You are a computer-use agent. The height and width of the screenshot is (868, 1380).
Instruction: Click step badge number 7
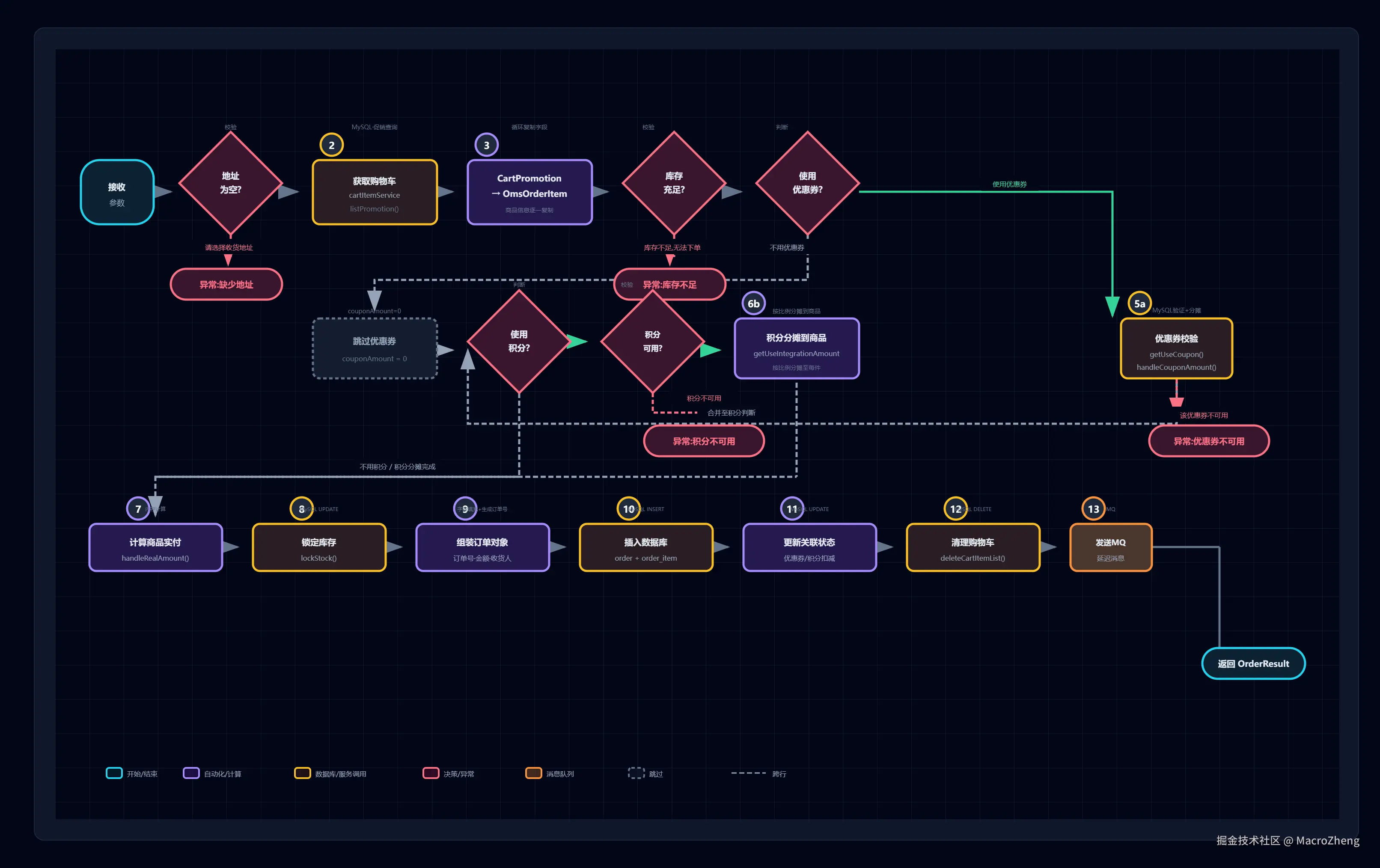click(x=138, y=509)
